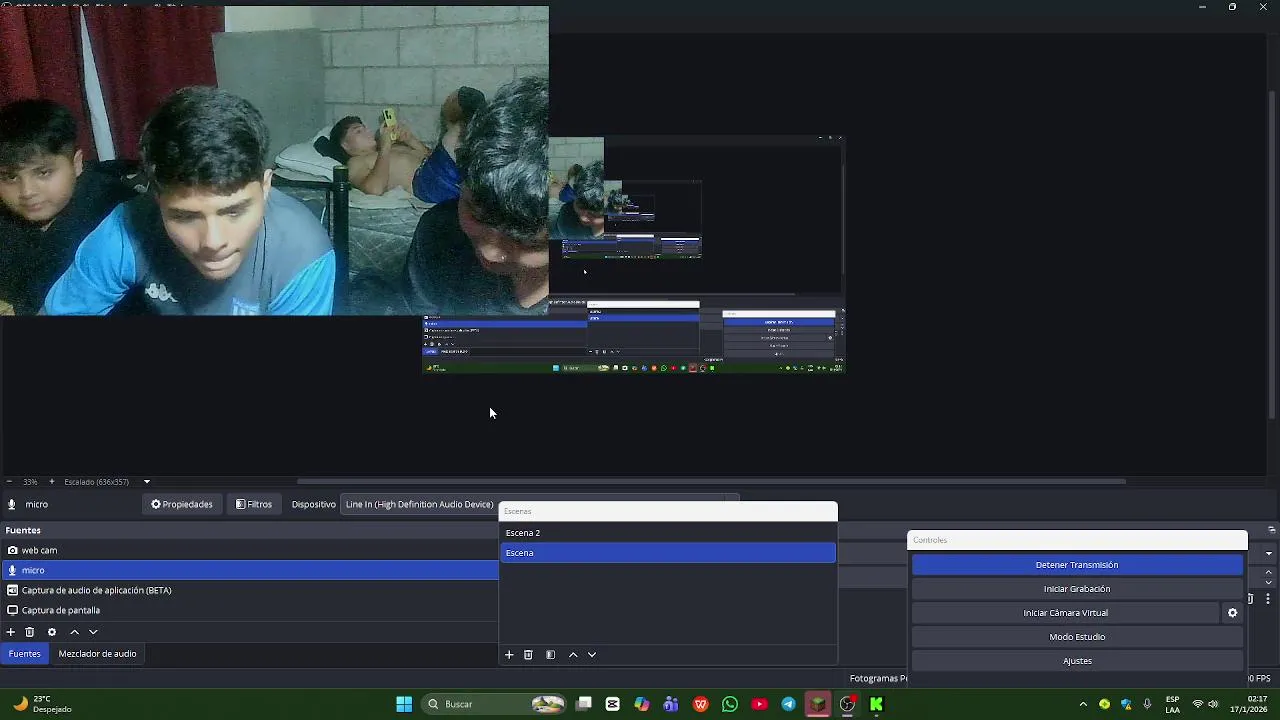
Task: Delete selected source with Fuentes trash icon
Action: [x=30, y=632]
